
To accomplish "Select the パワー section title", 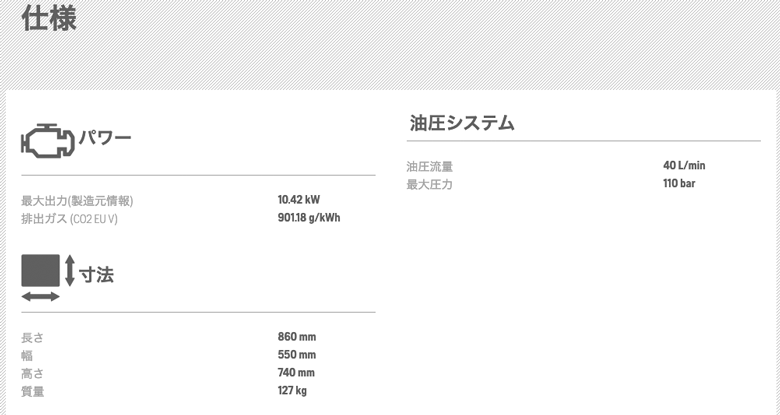I will click(x=105, y=138).
